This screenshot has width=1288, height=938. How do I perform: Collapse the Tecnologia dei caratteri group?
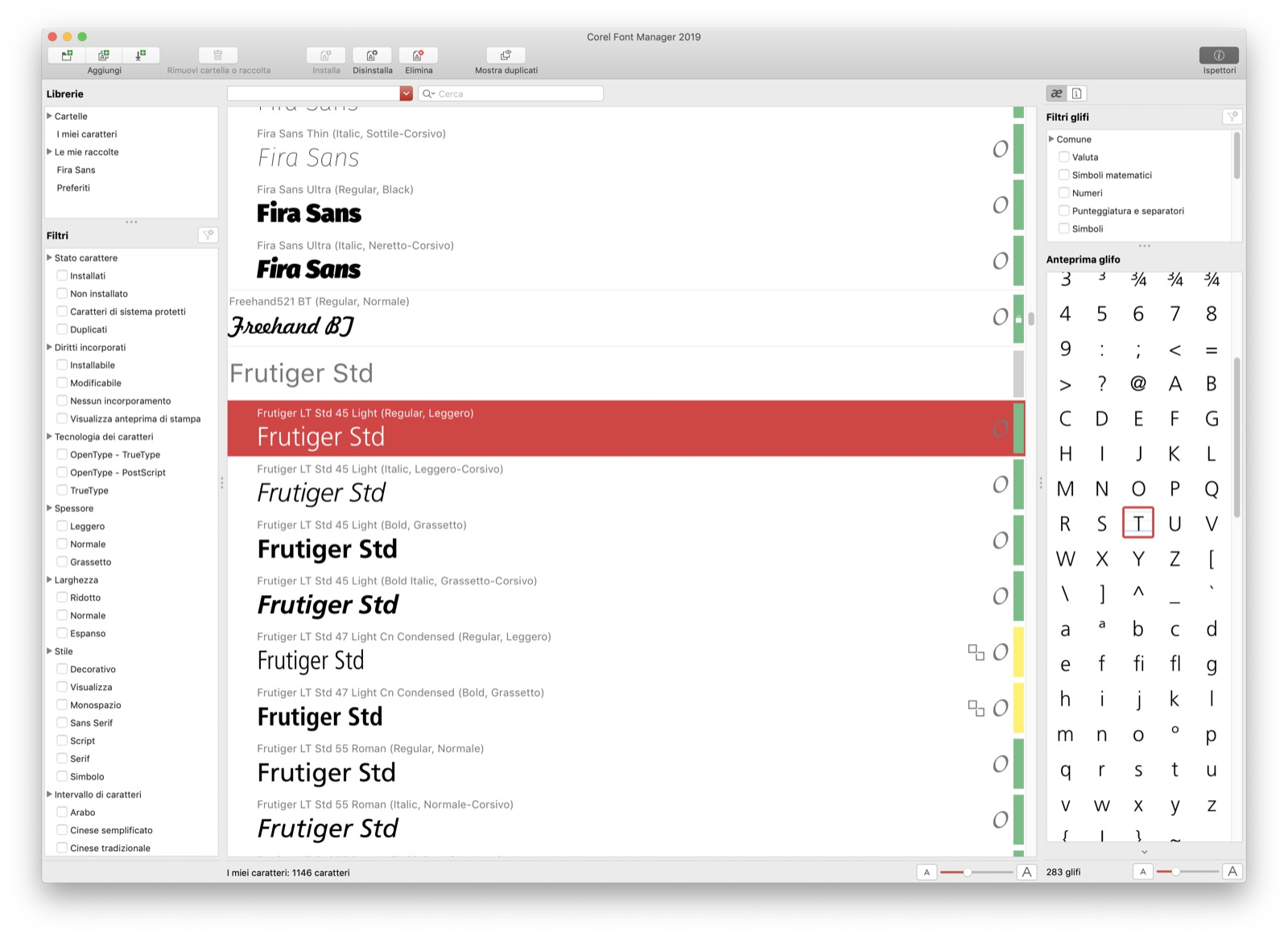pos(49,436)
